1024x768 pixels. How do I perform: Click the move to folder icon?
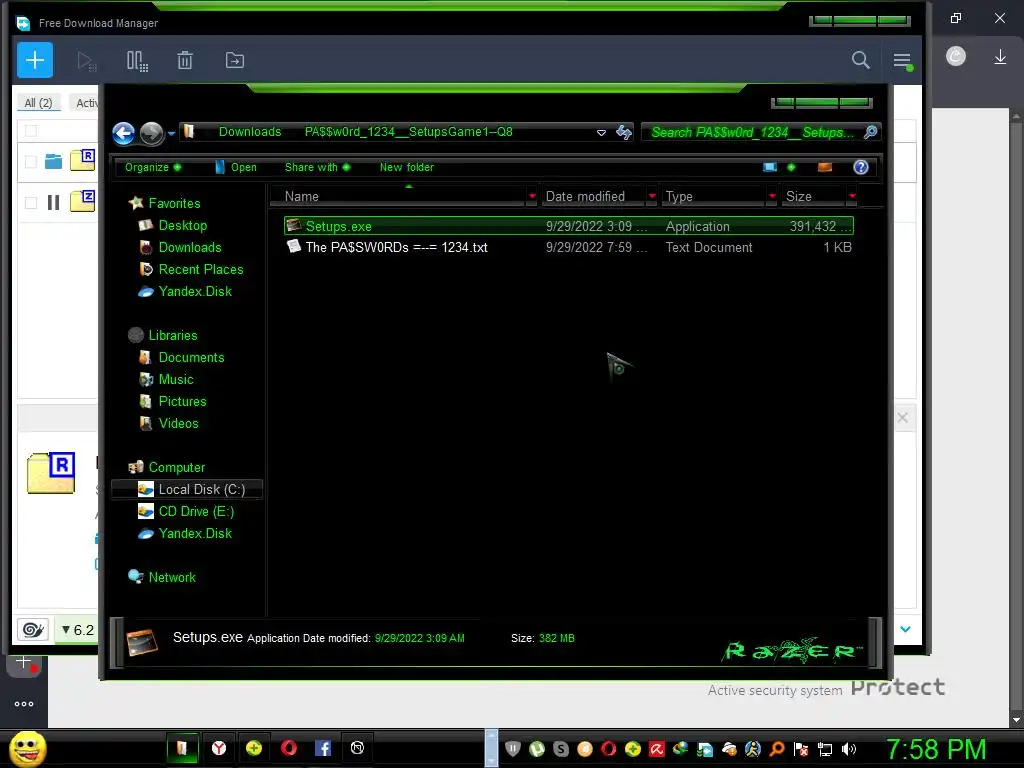click(x=234, y=61)
